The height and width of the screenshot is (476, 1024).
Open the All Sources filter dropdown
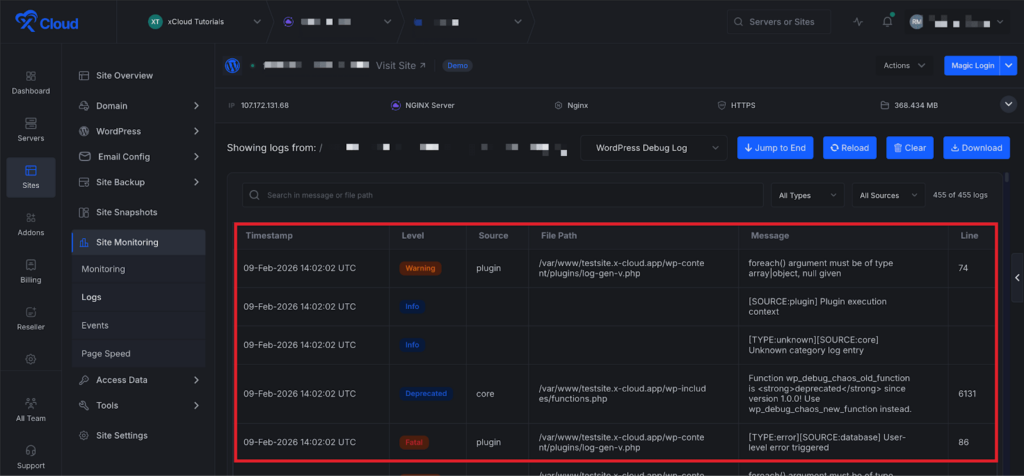click(x=886, y=196)
